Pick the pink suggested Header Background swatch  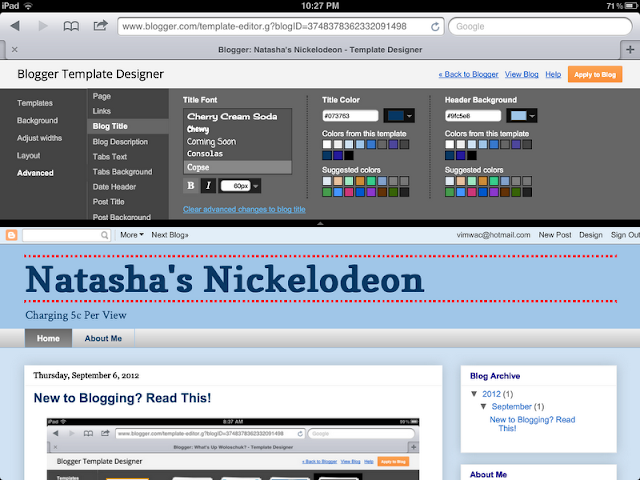(472, 192)
